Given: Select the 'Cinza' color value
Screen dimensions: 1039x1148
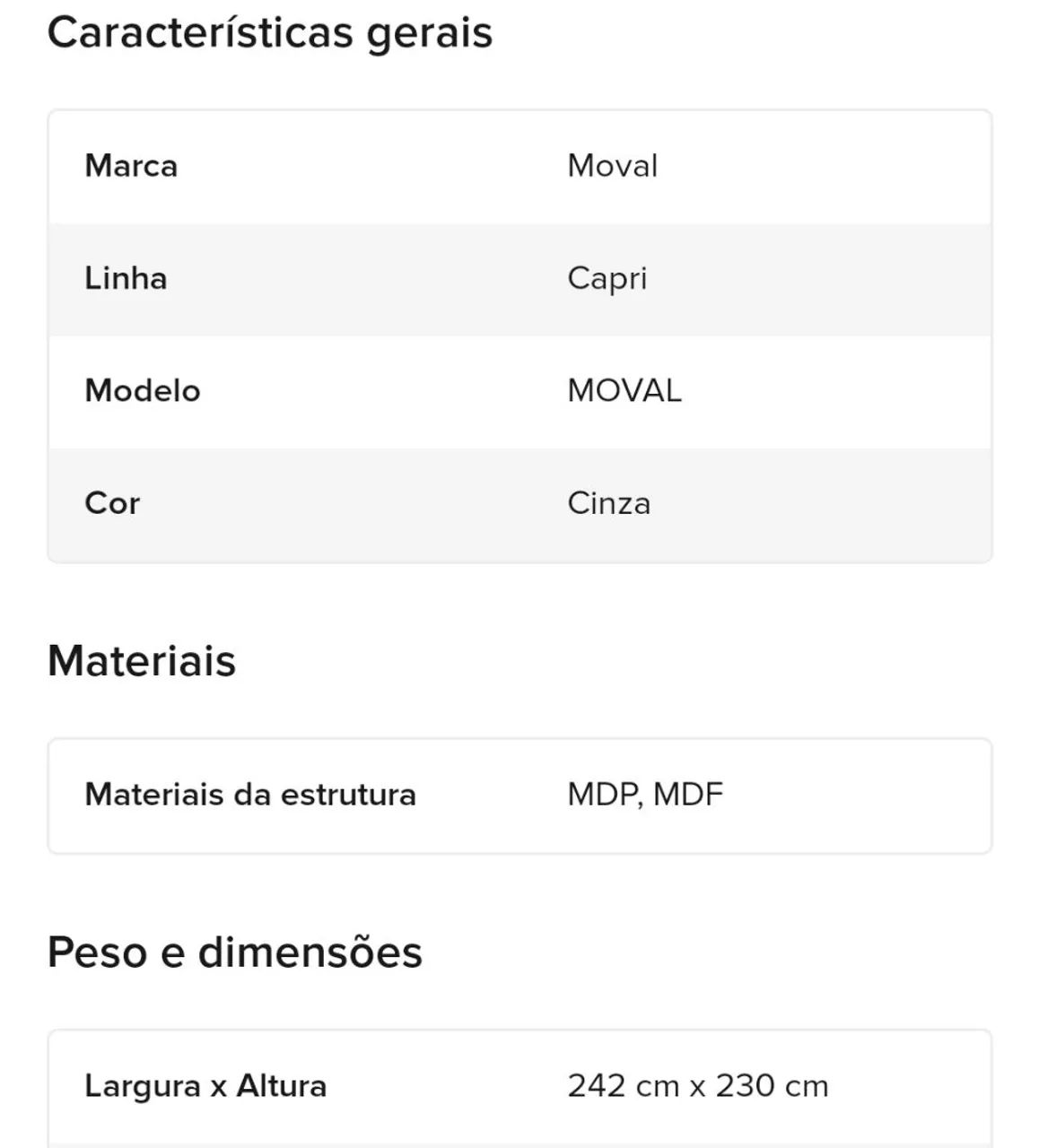Looking at the screenshot, I should point(608,503).
